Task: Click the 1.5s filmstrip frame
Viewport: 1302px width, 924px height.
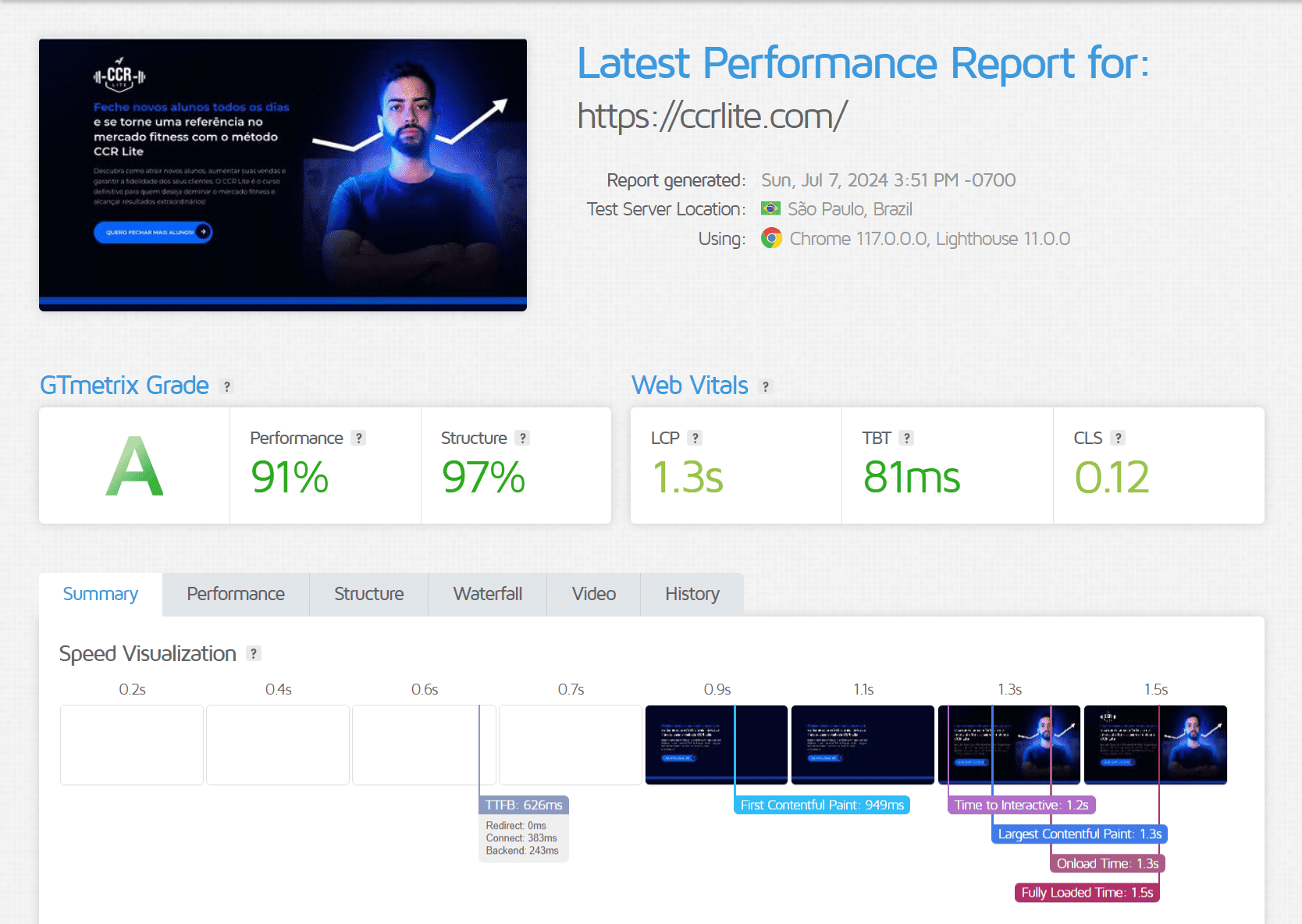Action: [1155, 745]
